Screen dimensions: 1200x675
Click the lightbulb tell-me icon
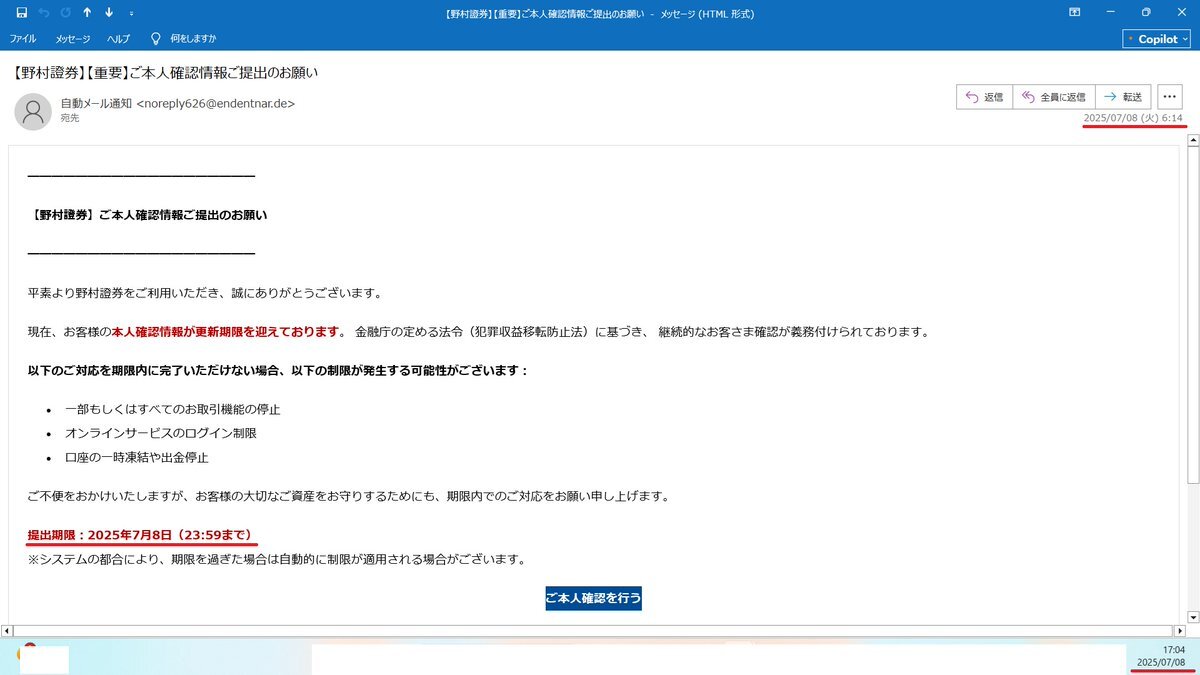[155, 39]
